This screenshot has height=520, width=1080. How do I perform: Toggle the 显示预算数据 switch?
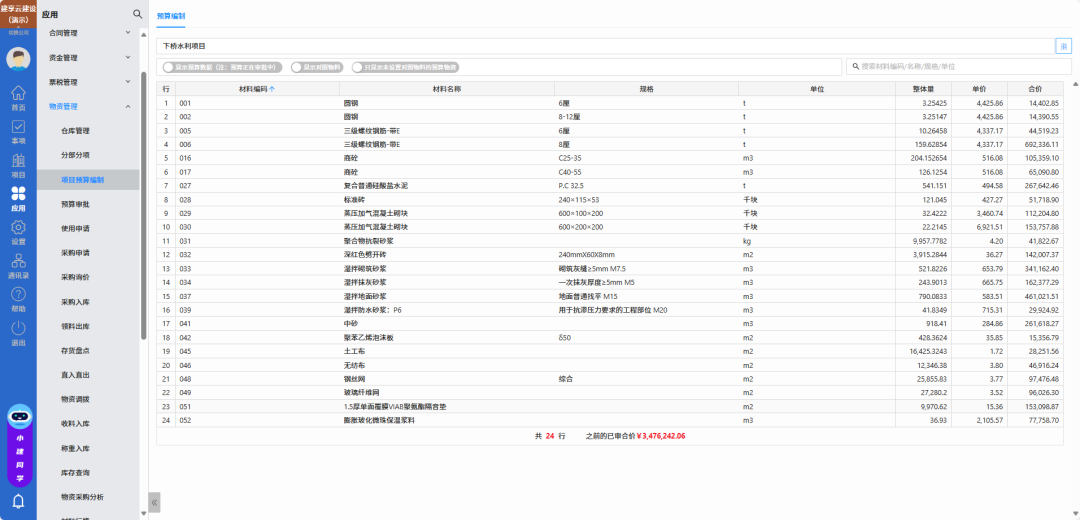(170, 67)
